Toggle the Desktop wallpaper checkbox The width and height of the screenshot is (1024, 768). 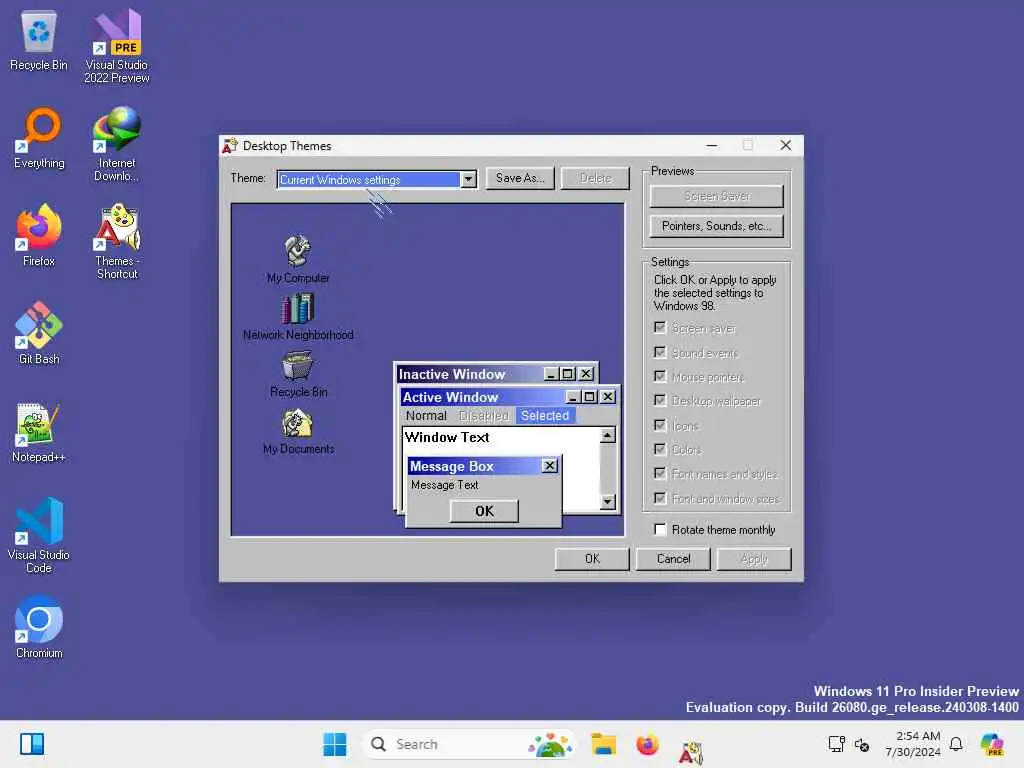[x=660, y=401]
